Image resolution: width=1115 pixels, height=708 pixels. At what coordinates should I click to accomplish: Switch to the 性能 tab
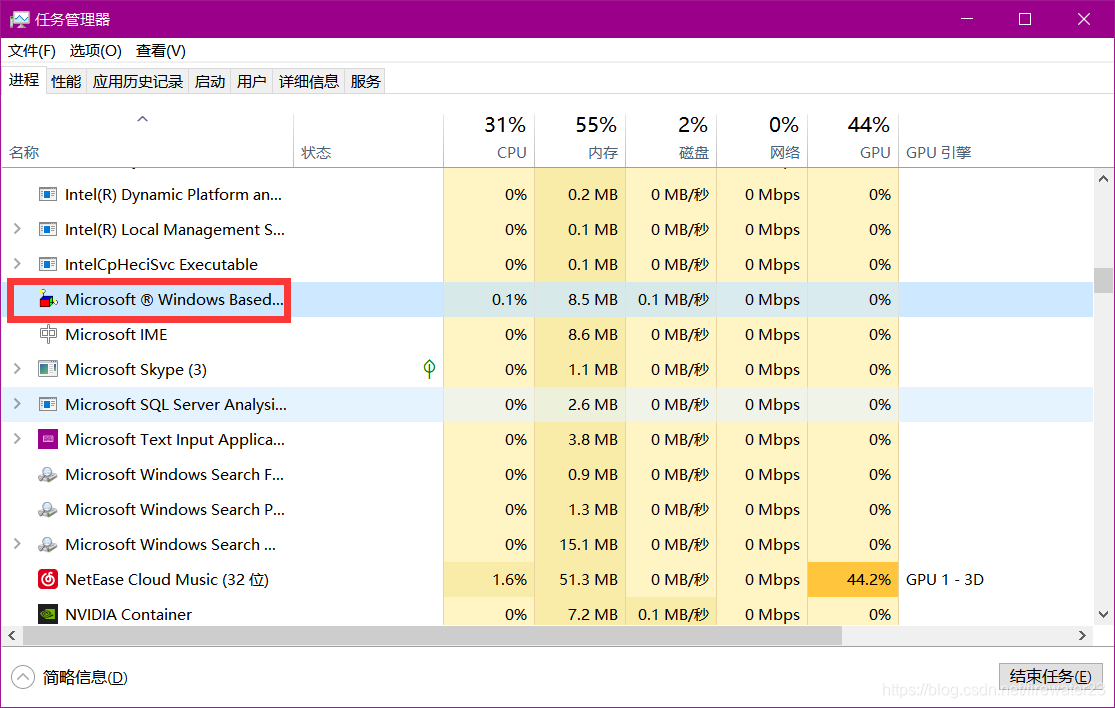coord(66,82)
